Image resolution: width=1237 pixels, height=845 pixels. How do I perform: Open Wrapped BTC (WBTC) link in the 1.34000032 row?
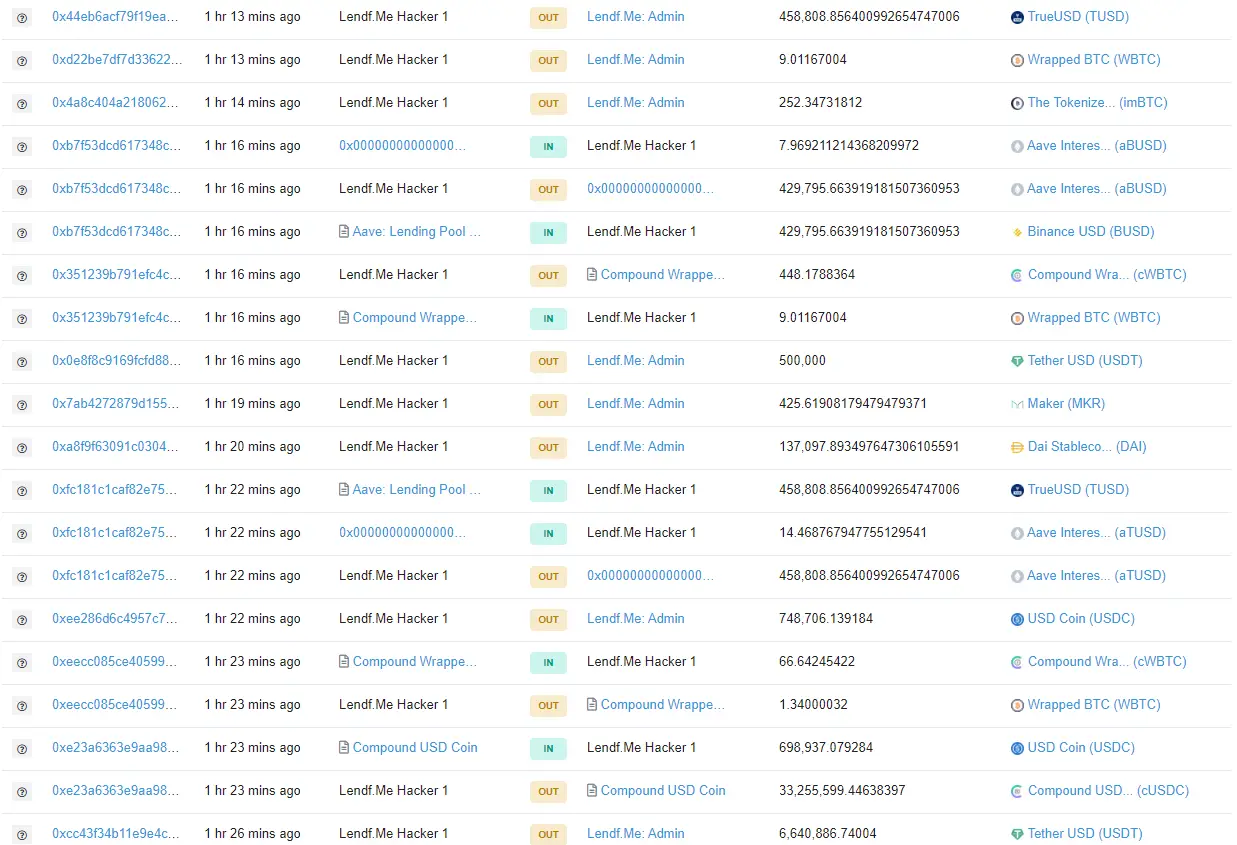click(x=1094, y=705)
